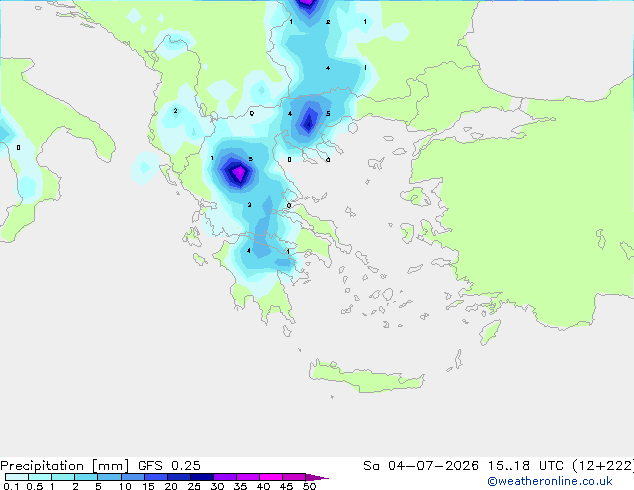634x490 pixels.
Task: Click the 10–15 mm legend swatch
Action: coord(132,477)
